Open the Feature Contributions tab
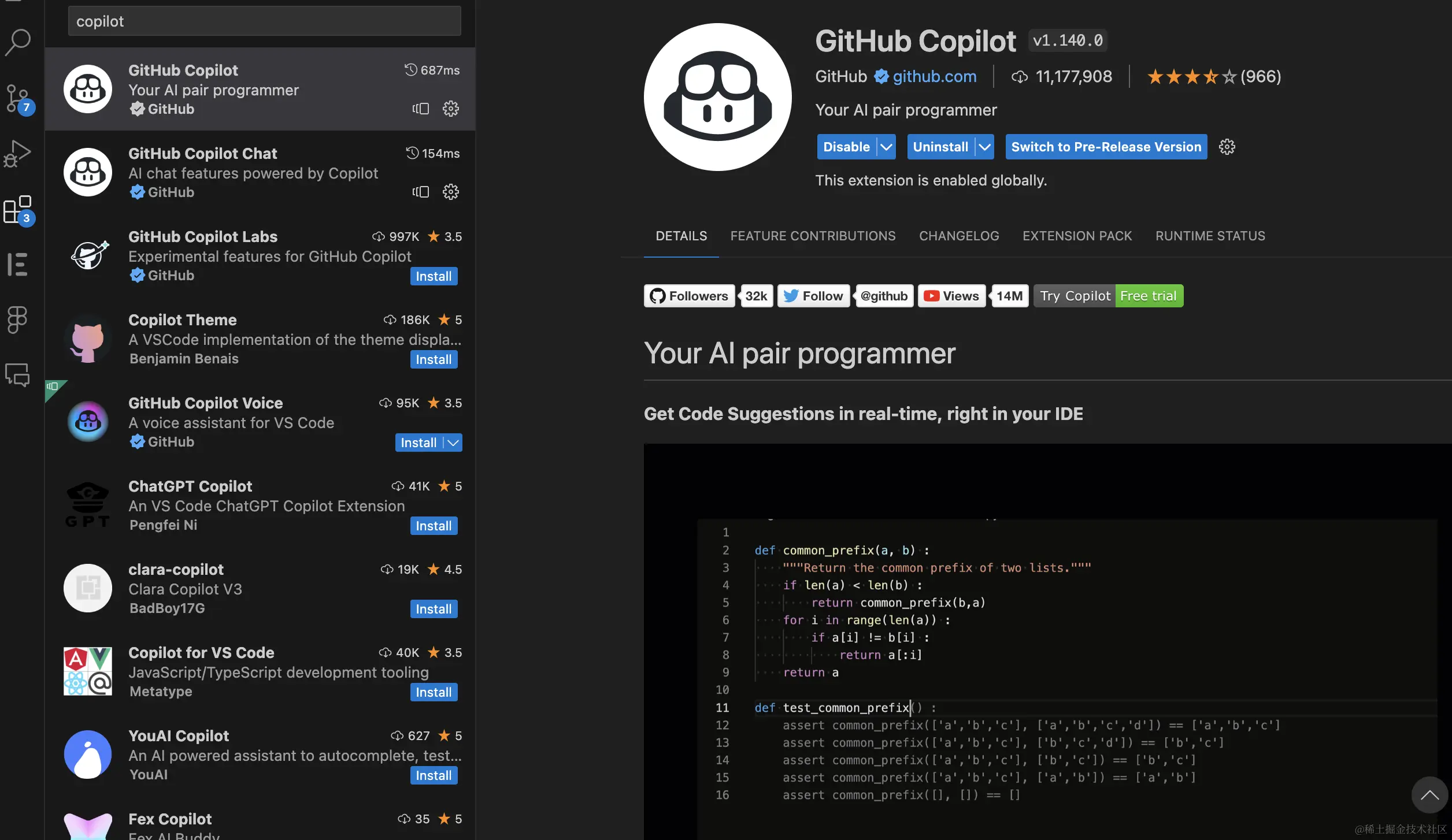This screenshot has height=840, width=1452. 813,236
